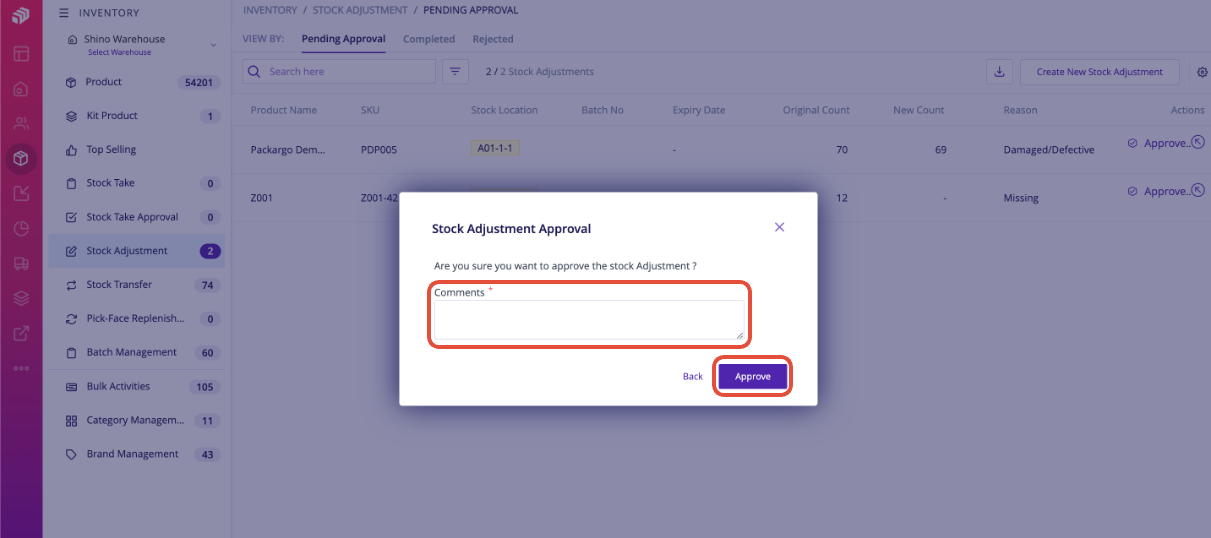1211x538 pixels.
Task: Open the delivery truck icon in left rail
Action: [x=21, y=264]
